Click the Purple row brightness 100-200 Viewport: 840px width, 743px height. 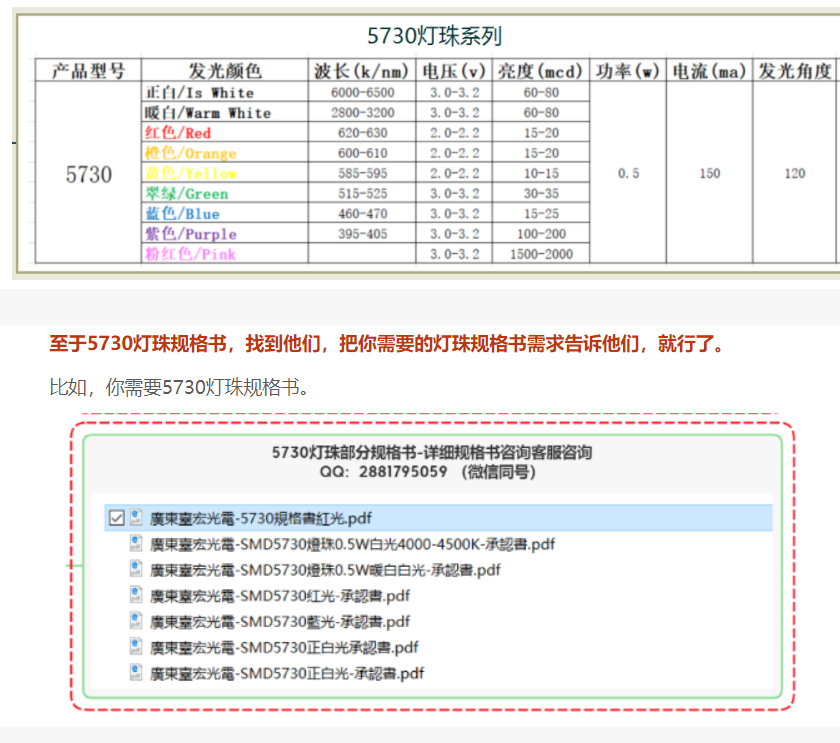click(541, 234)
